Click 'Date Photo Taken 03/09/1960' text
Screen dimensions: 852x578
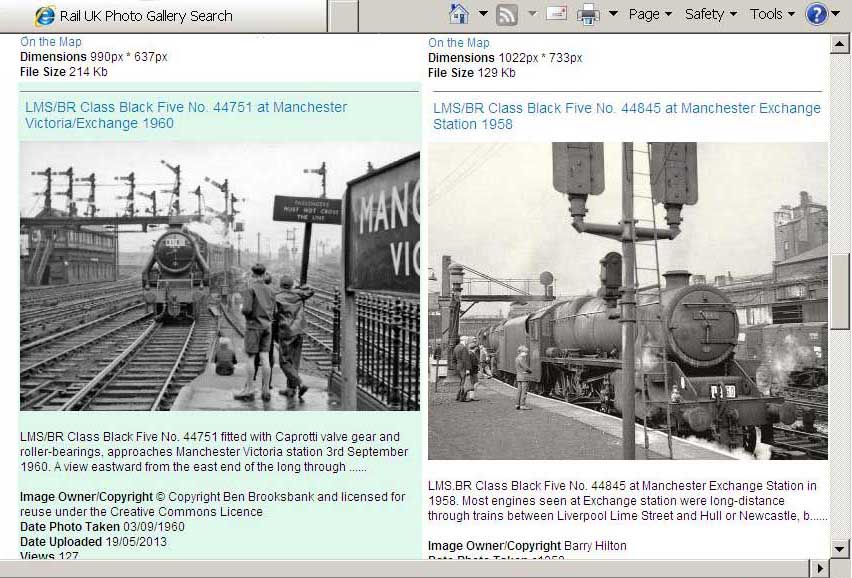102,527
